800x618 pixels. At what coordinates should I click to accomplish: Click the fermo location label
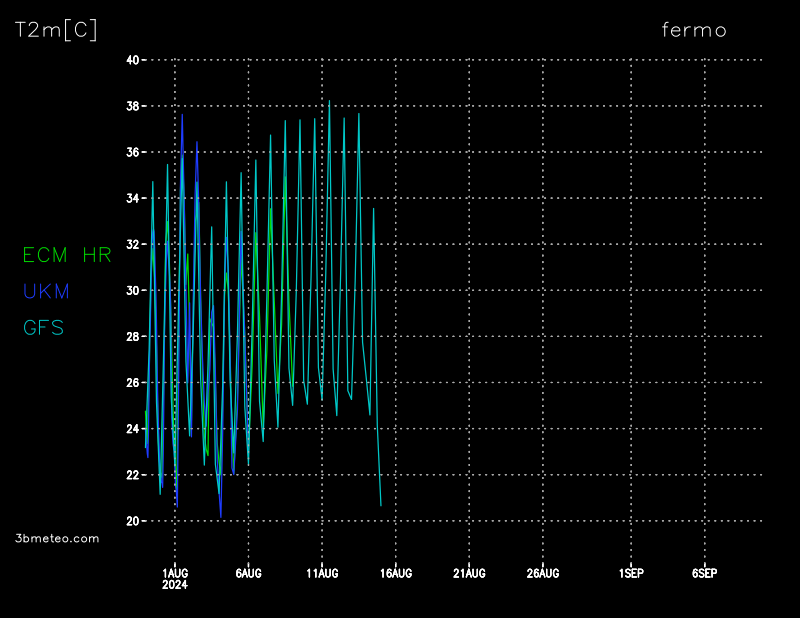pos(694,30)
